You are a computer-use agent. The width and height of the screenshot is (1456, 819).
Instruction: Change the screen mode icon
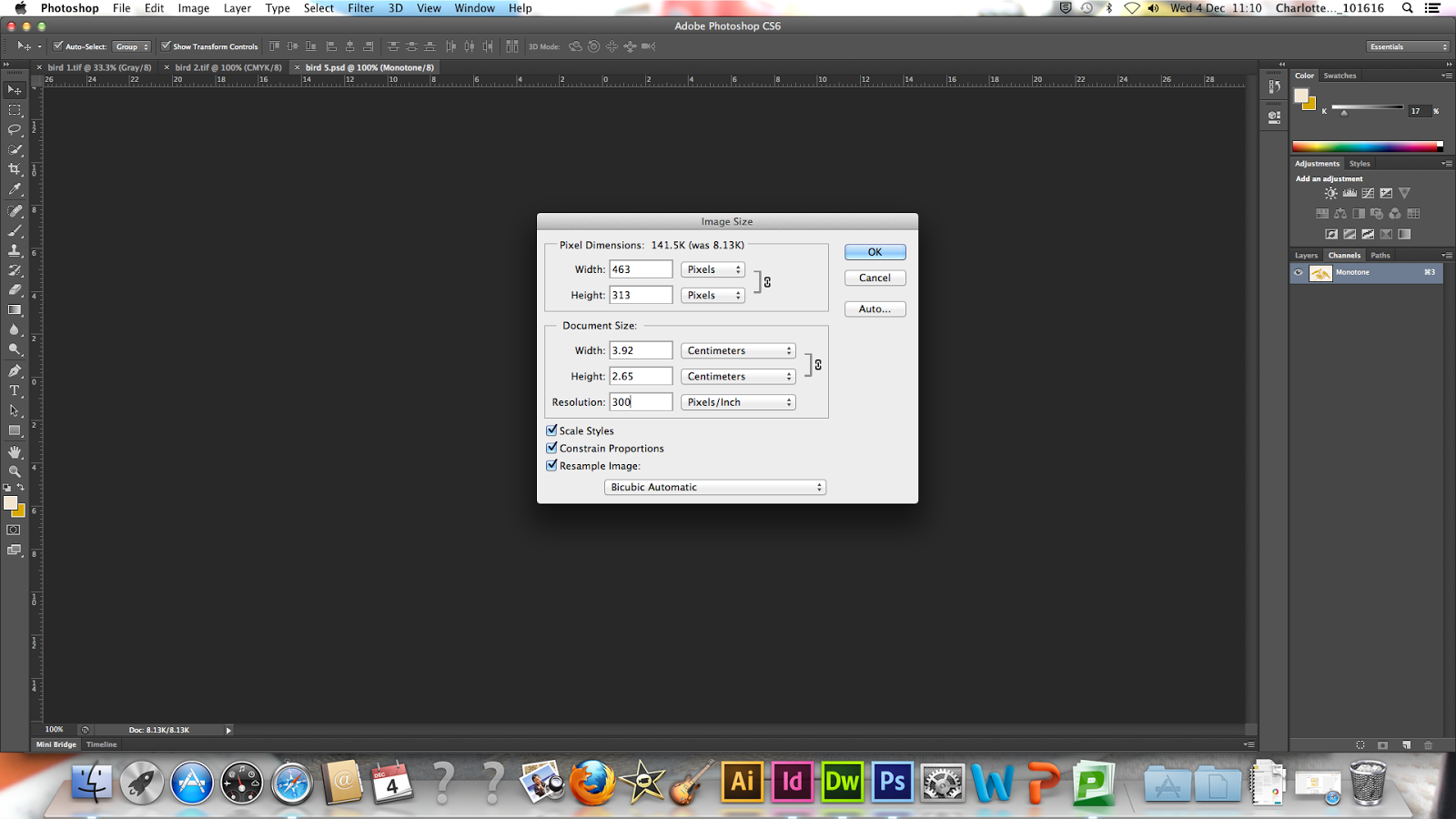pos(14,550)
